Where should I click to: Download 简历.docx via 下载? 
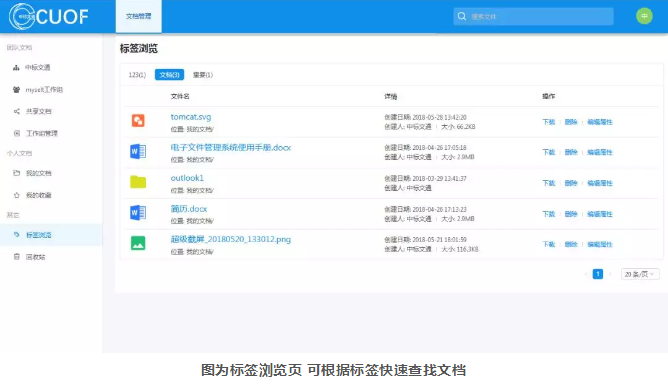click(549, 214)
